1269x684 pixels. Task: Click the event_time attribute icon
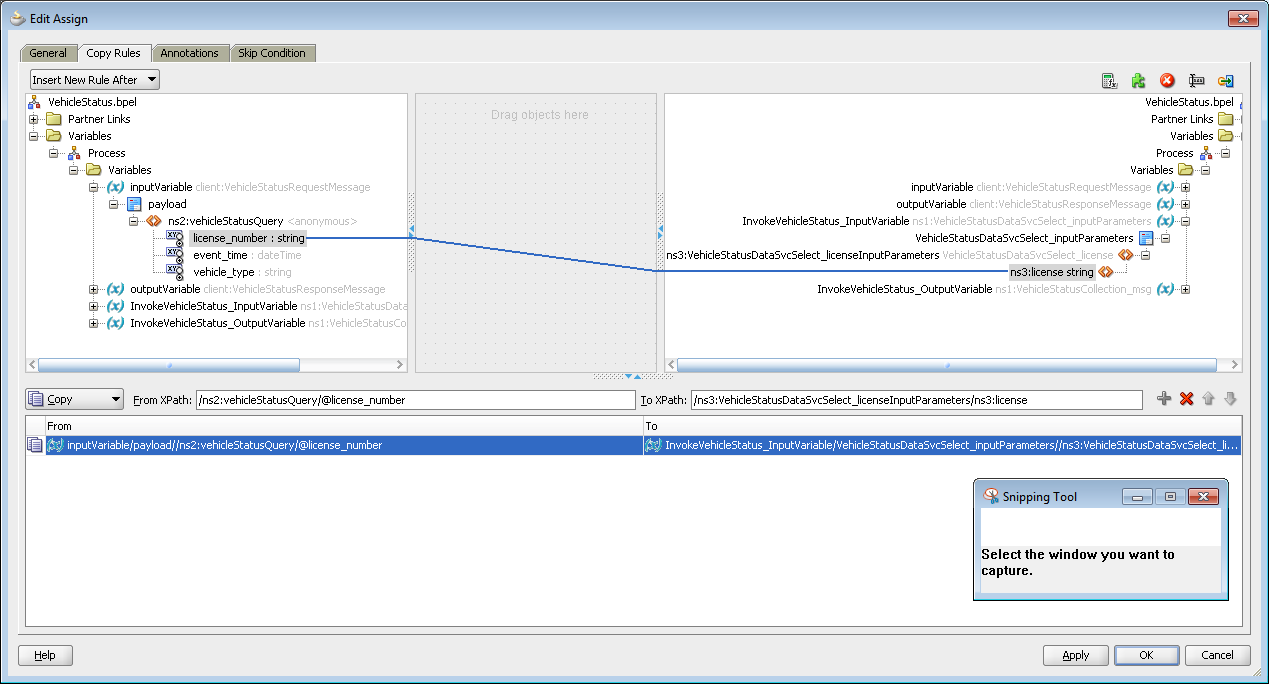point(174,255)
